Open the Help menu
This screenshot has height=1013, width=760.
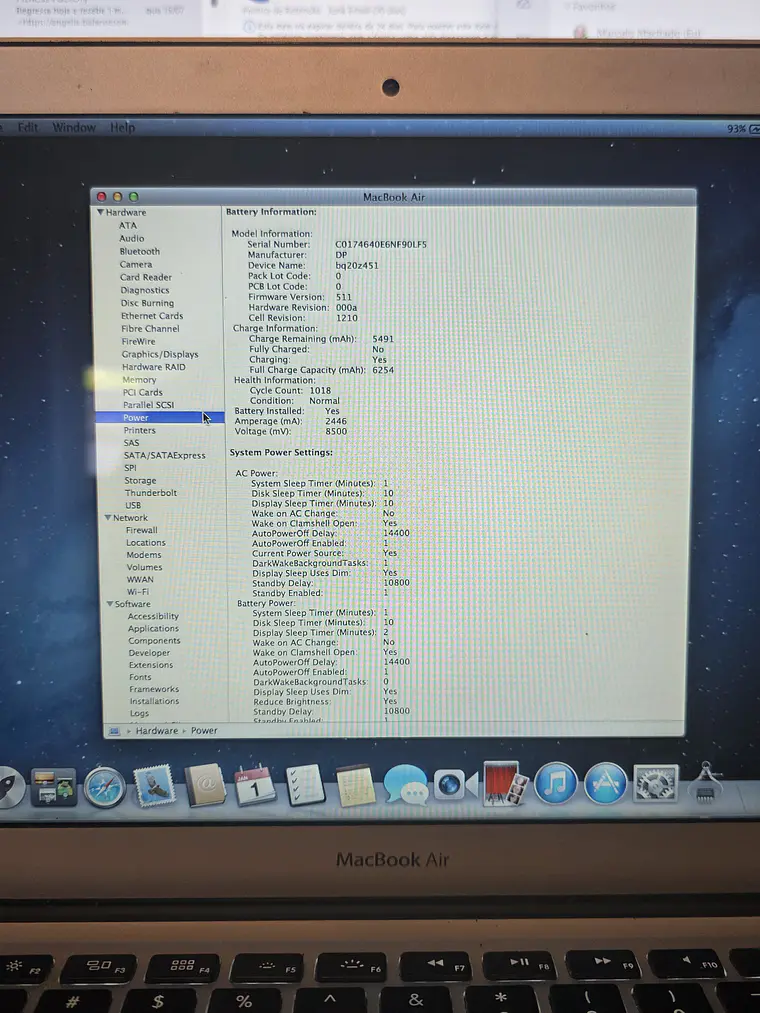coord(122,127)
